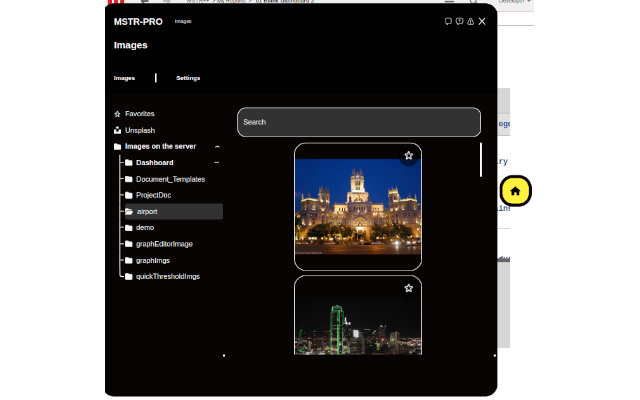
Task: Click the large Images heading
Action: [x=131, y=45]
